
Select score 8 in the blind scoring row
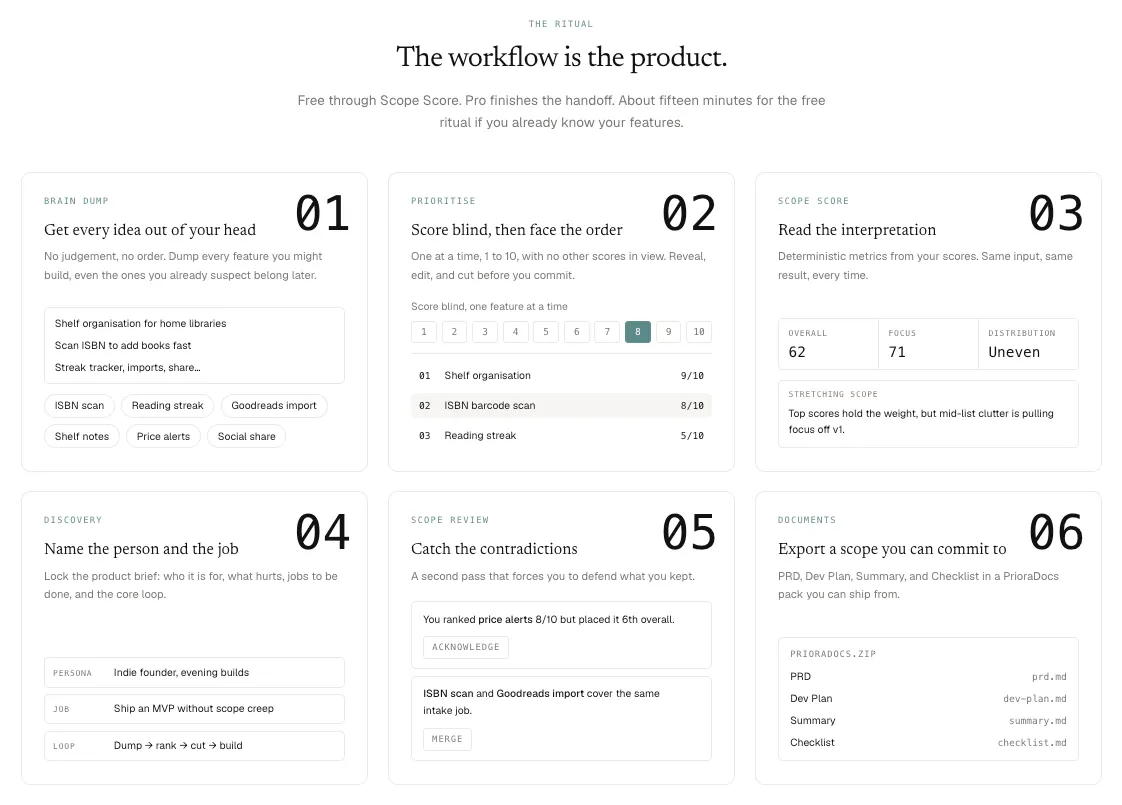coord(638,332)
